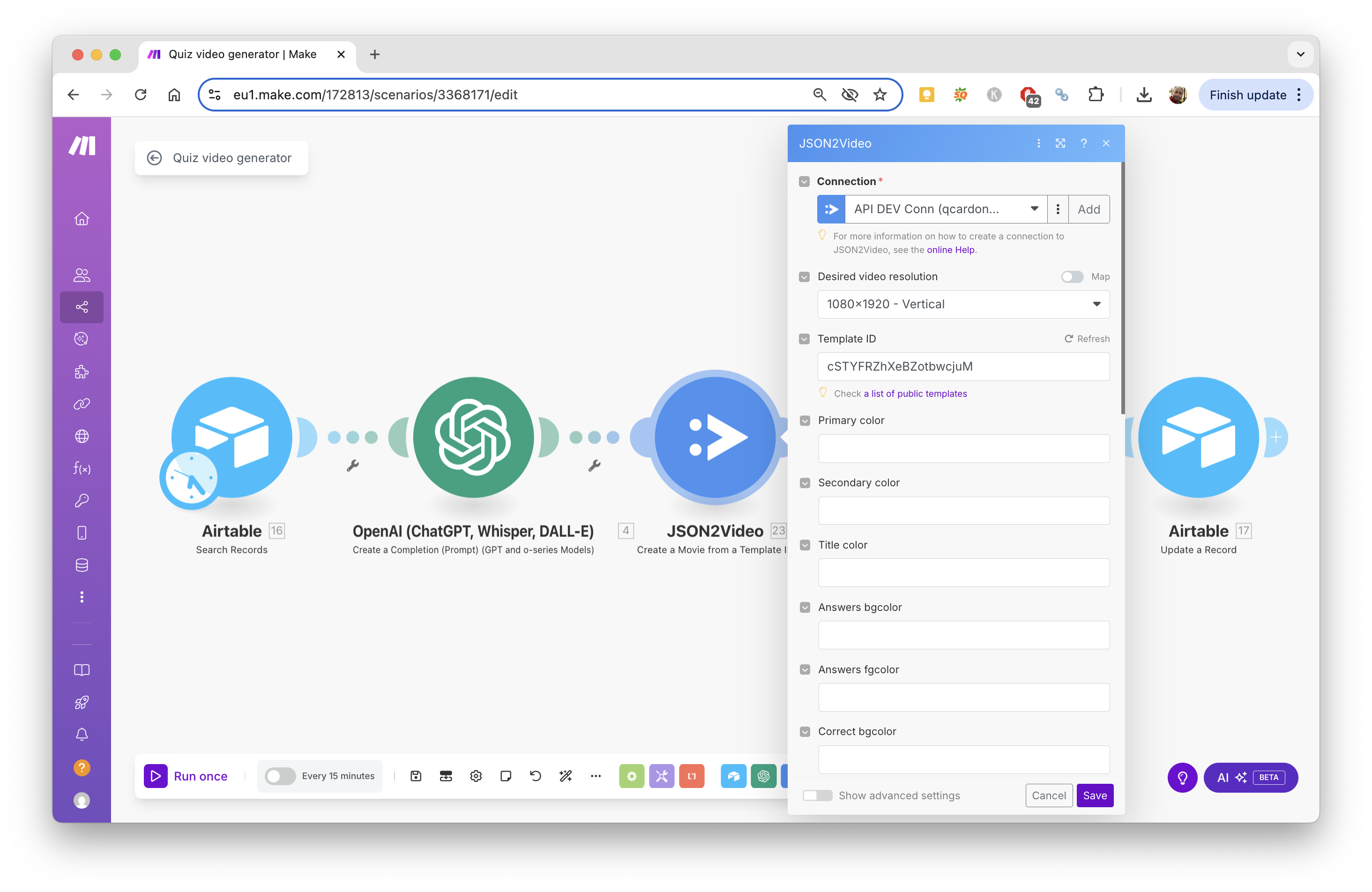Click the Auto-align magic wand icon

point(566,776)
